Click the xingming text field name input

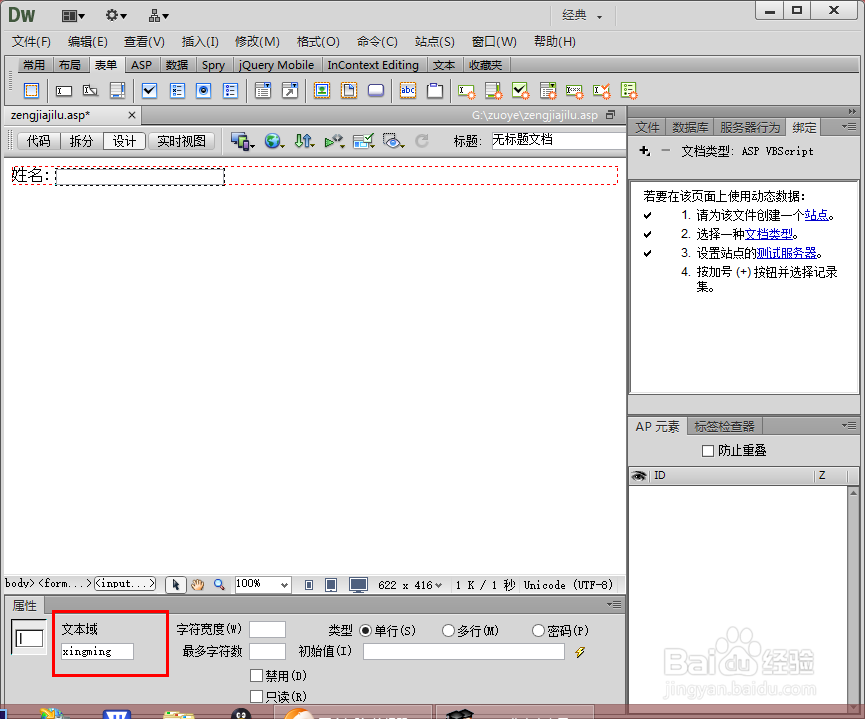click(97, 652)
